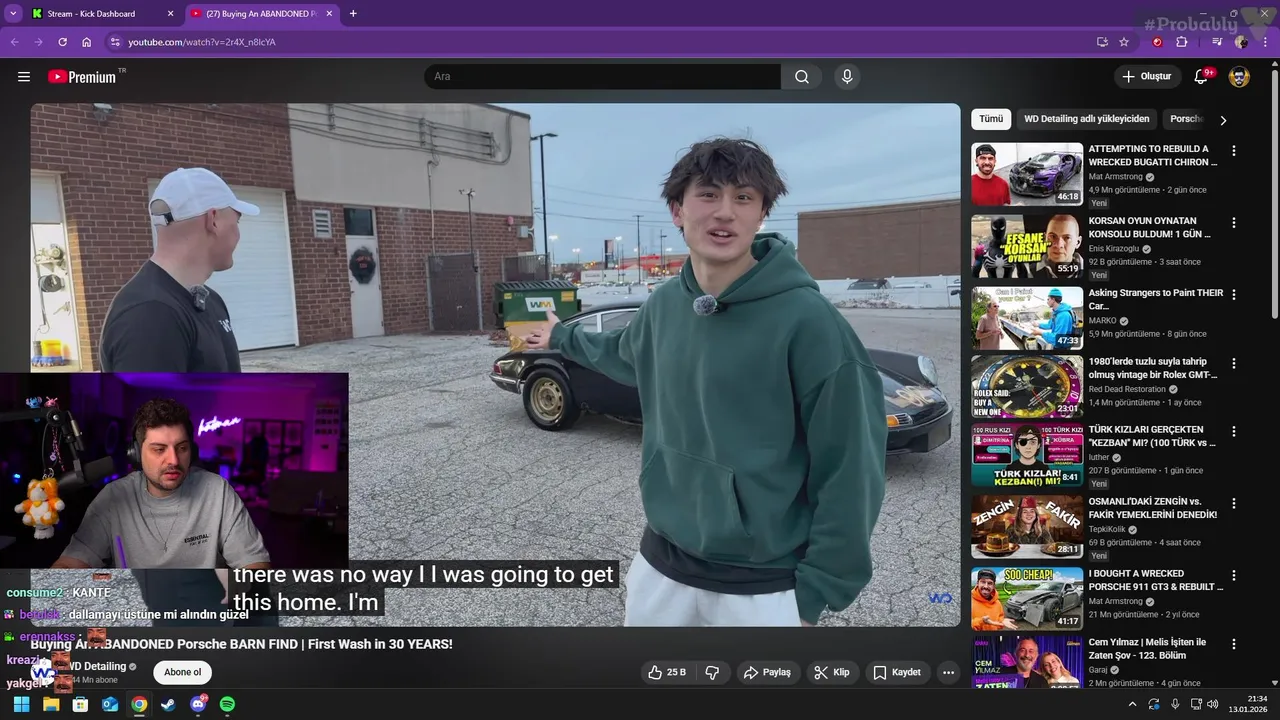Viewport: 1280px width, 720px height.
Task: Click the search magnifier button
Action: point(802,77)
